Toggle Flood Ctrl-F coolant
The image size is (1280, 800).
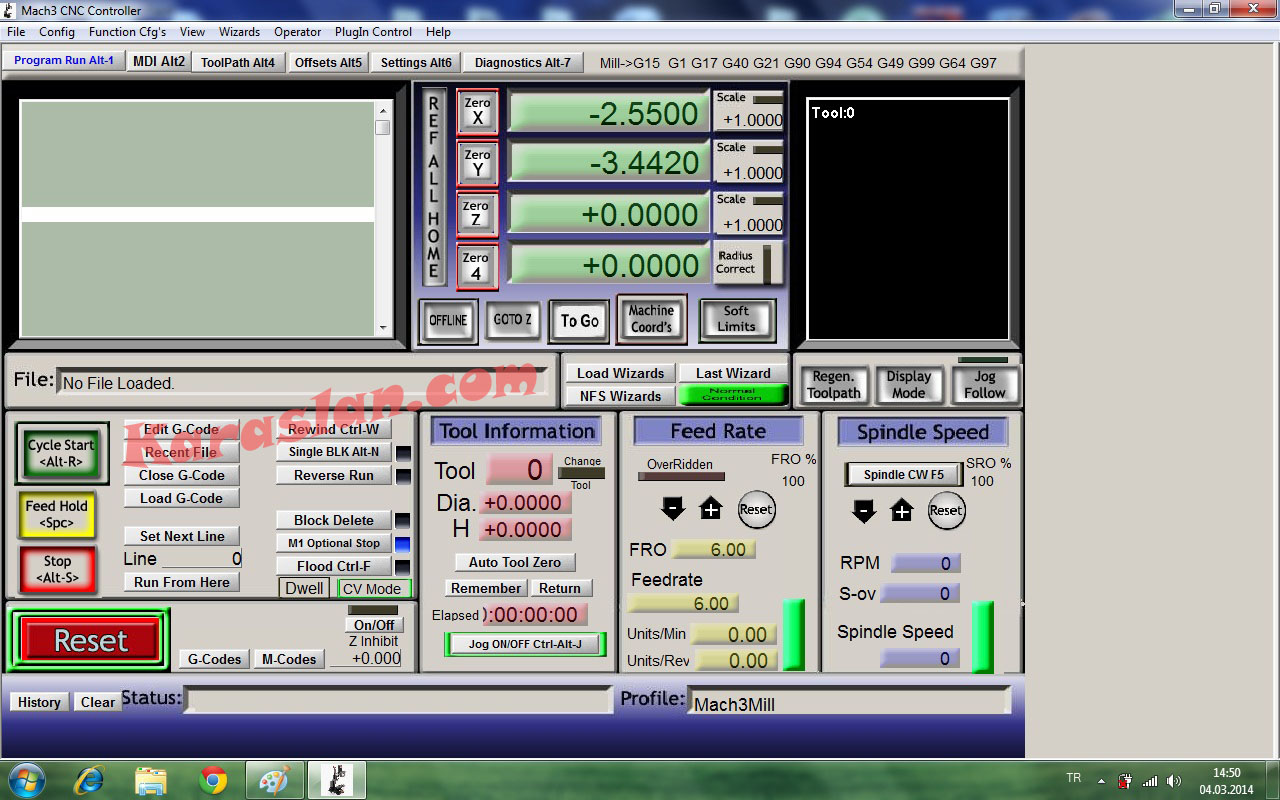[x=333, y=566]
